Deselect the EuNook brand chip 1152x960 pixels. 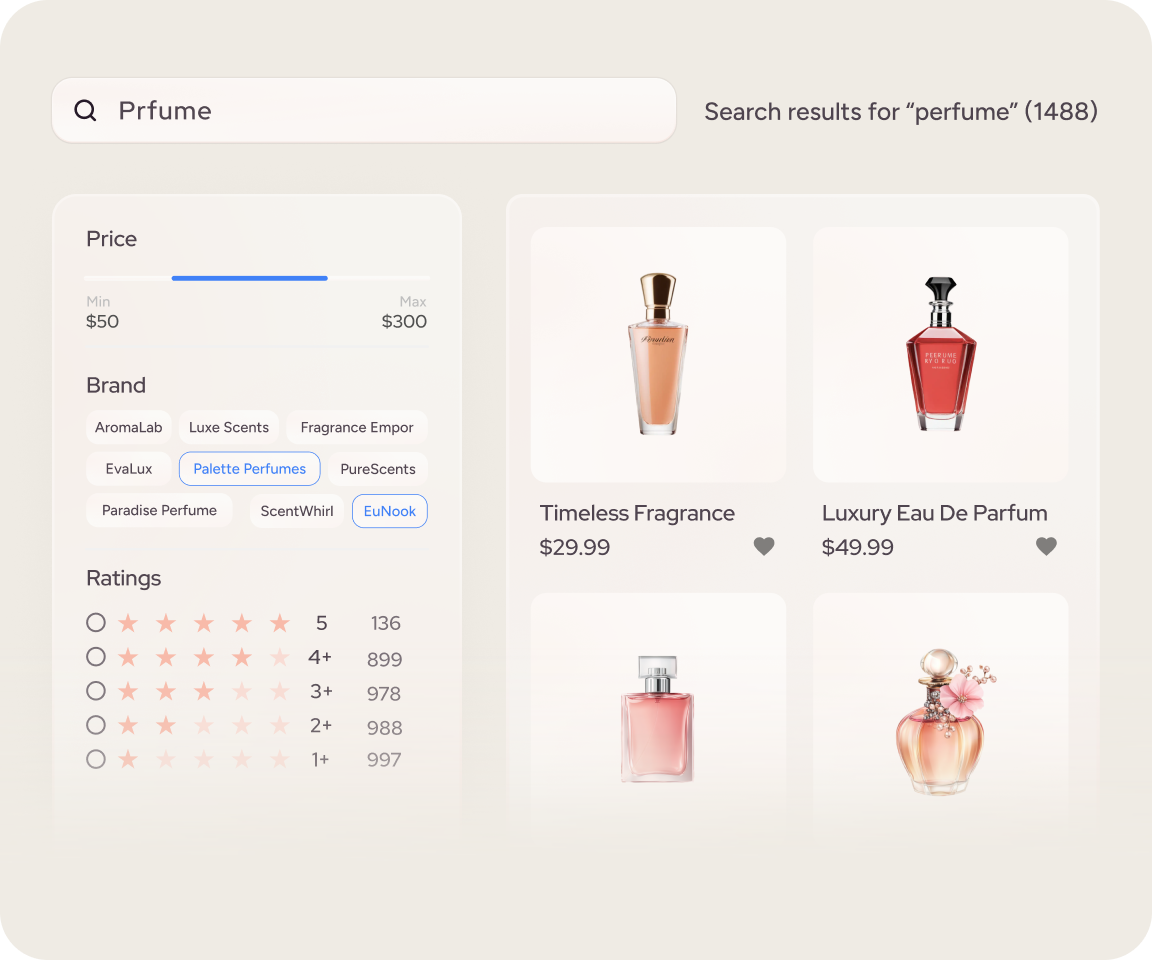tap(389, 511)
